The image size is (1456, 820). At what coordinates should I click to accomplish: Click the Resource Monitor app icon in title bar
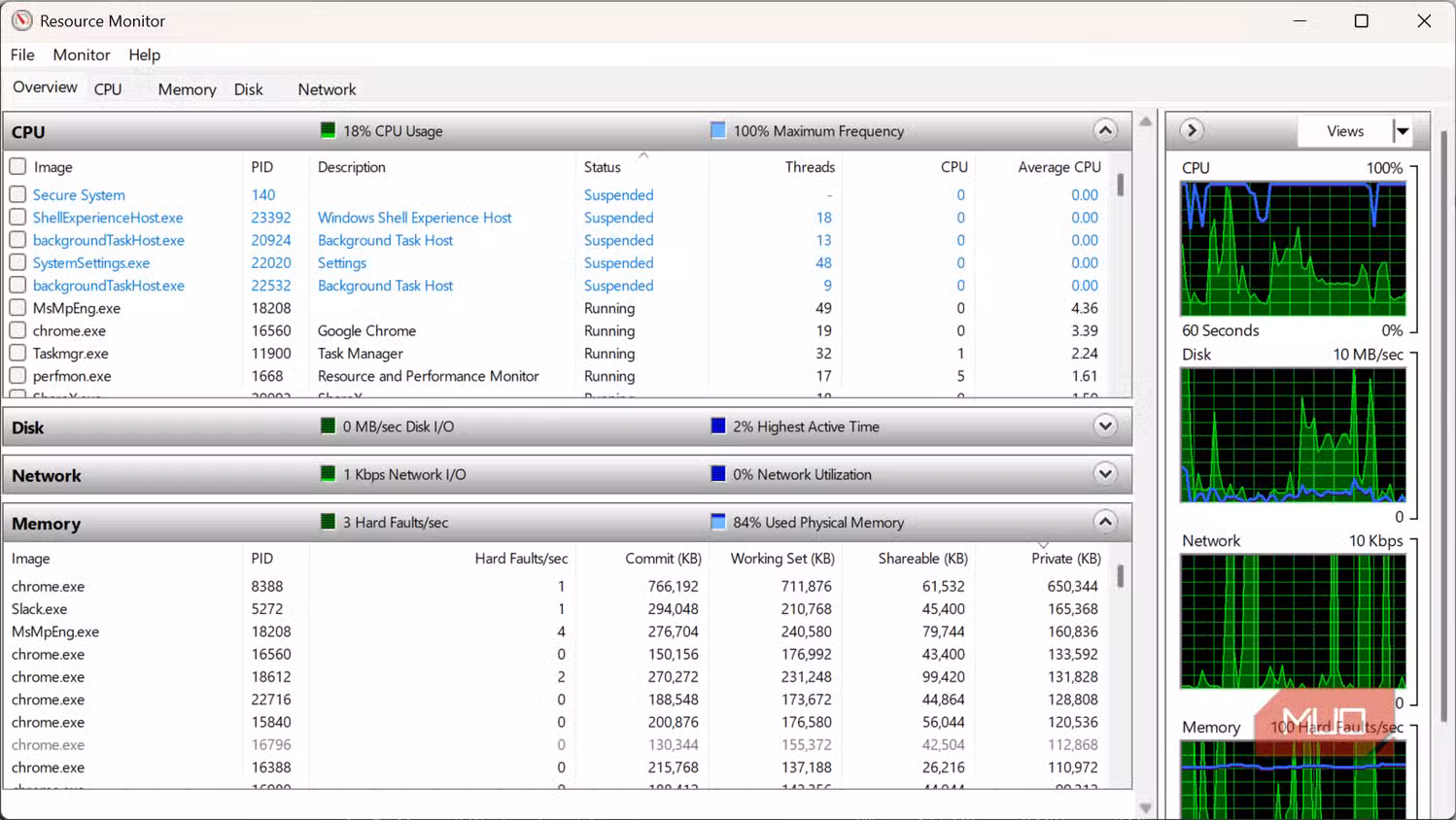coord(21,20)
